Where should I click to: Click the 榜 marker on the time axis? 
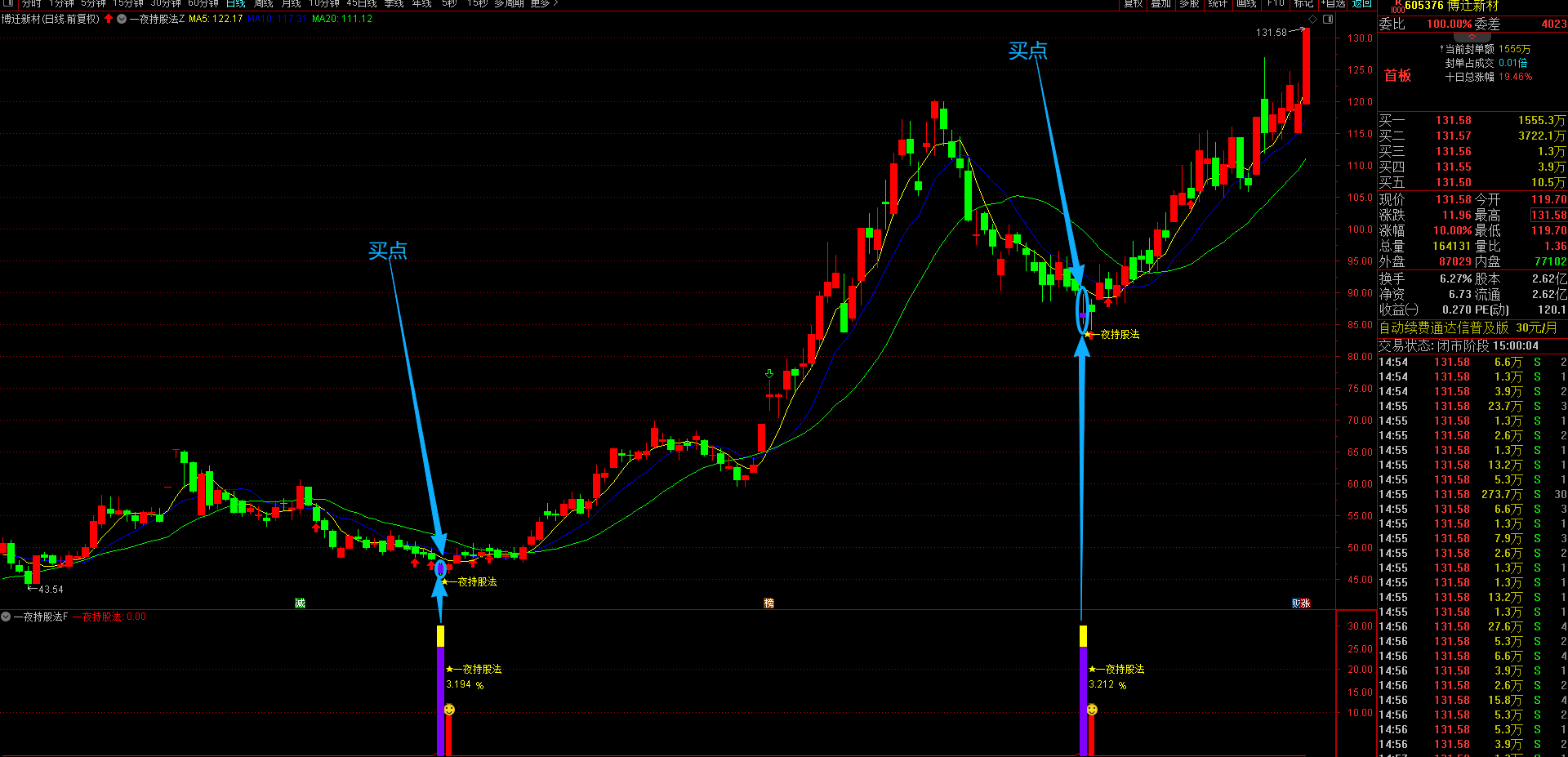768,603
